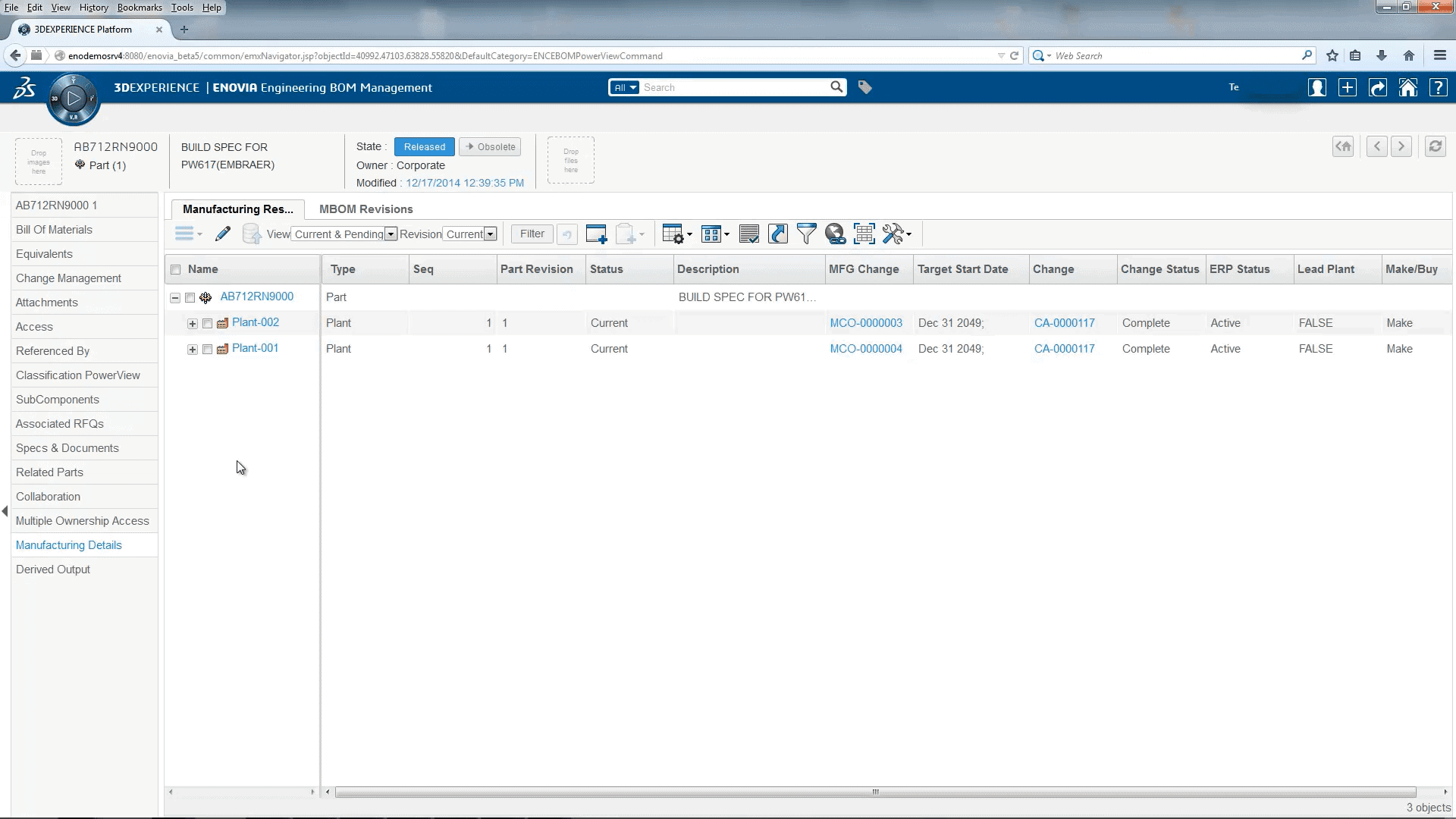Screen dimensions: 1456x819
Task: Click the Obsolete state button
Action: coord(490,147)
